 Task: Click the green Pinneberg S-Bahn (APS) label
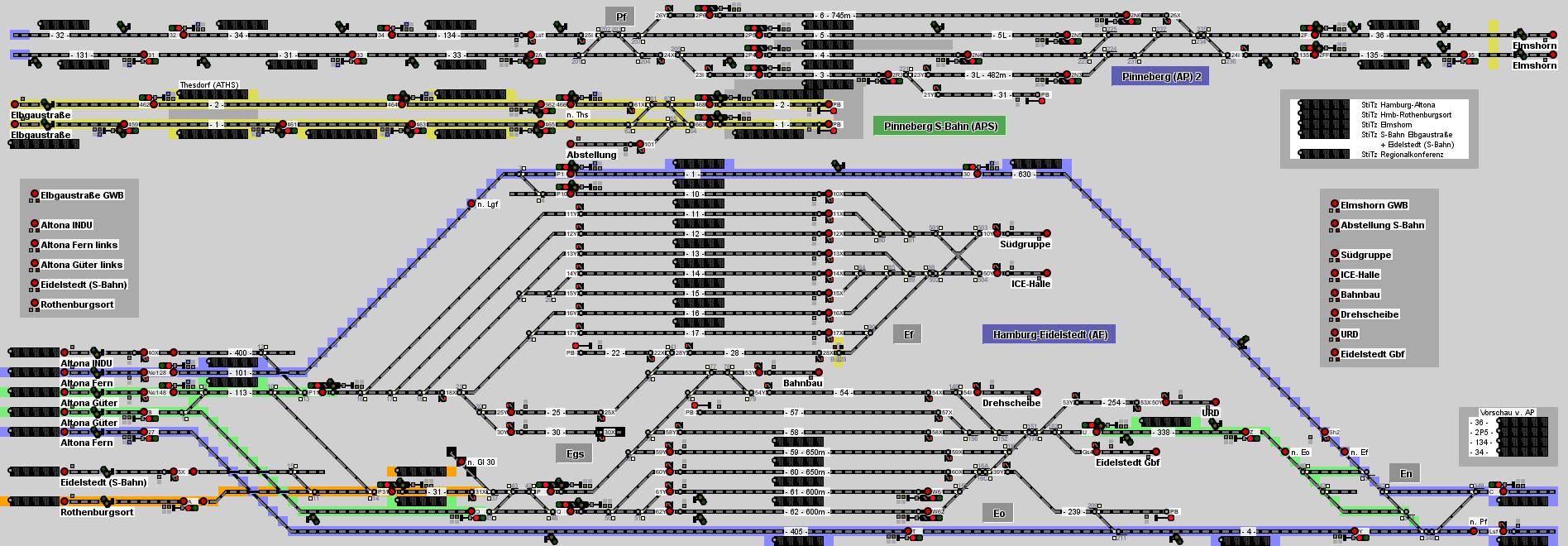939,126
